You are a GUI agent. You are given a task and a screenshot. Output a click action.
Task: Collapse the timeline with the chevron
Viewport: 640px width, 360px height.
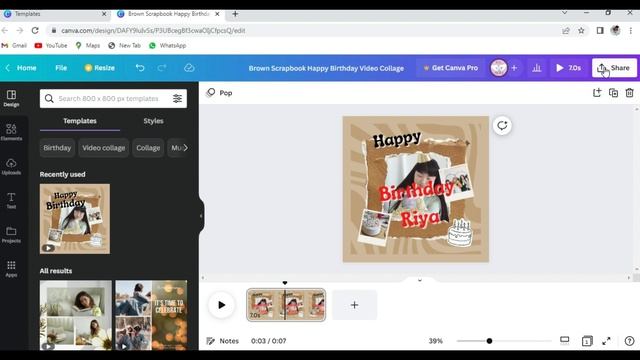coord(420,280)
